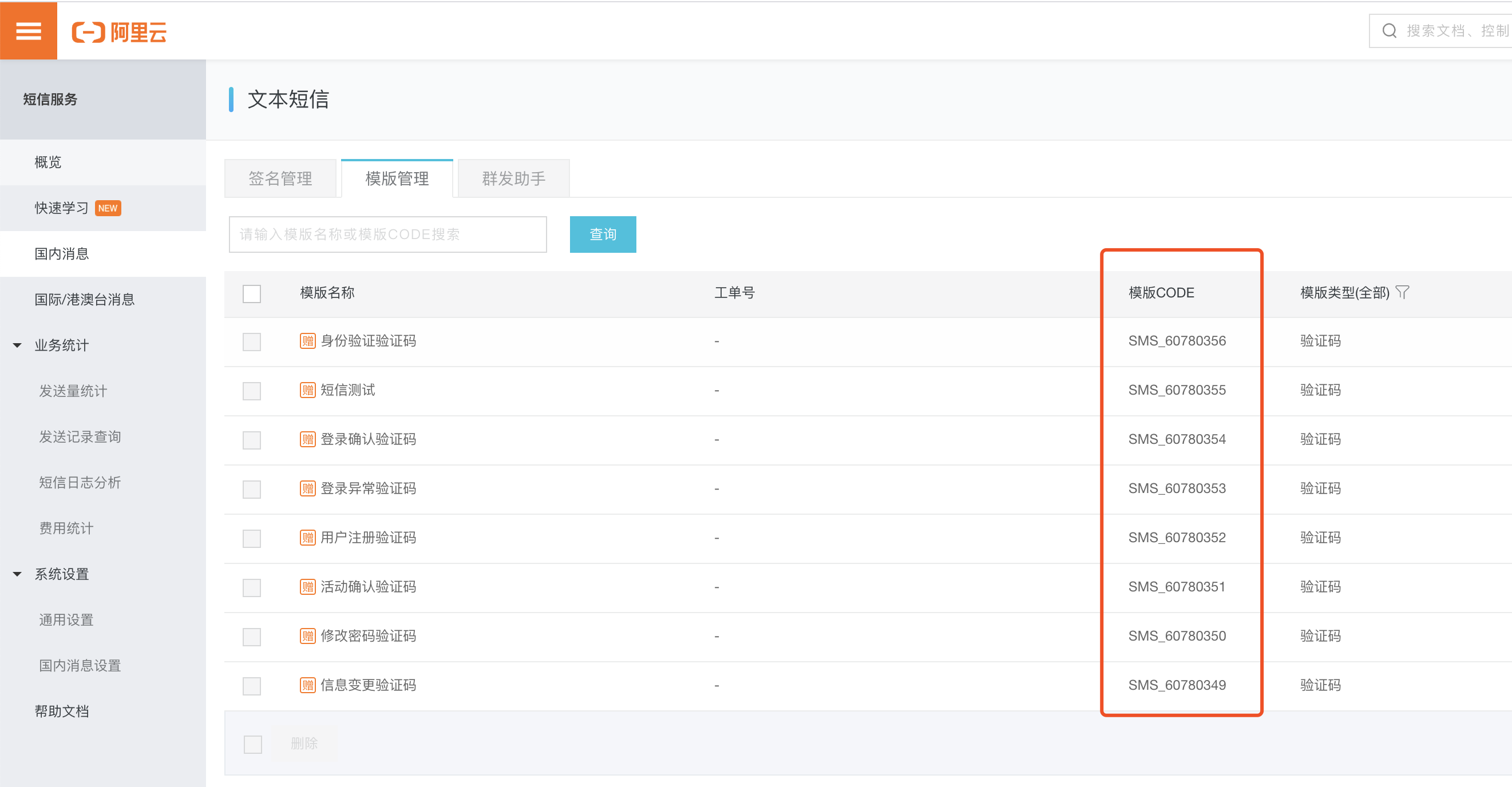
Task: Click the NEW badge beside 快速学习
Action: (108, 208)
